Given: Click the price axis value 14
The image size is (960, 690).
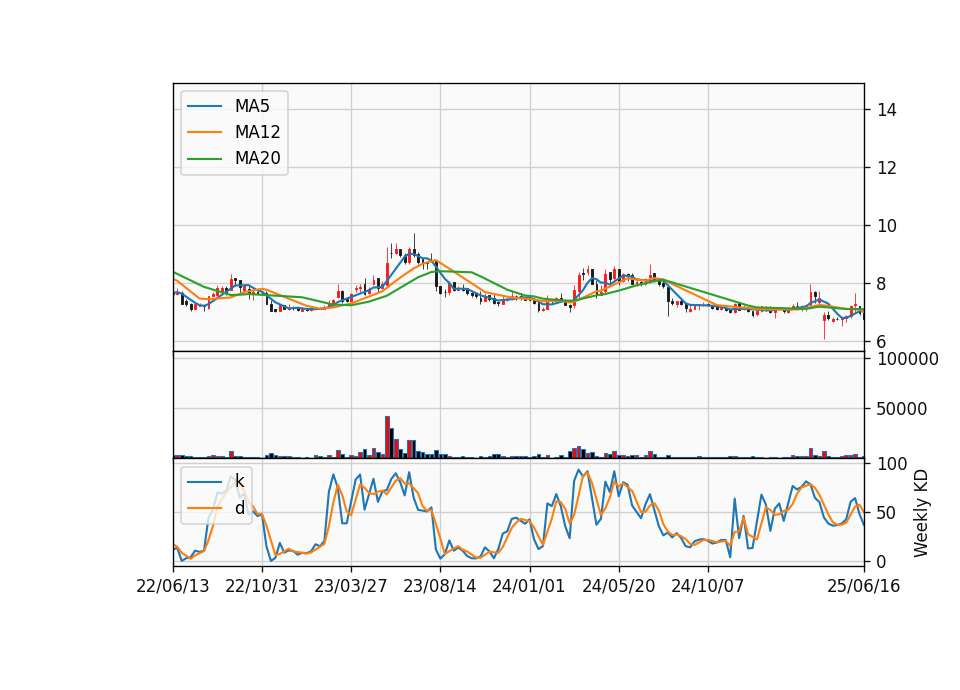Looking at the screenshot, I should tap(887, 110).
